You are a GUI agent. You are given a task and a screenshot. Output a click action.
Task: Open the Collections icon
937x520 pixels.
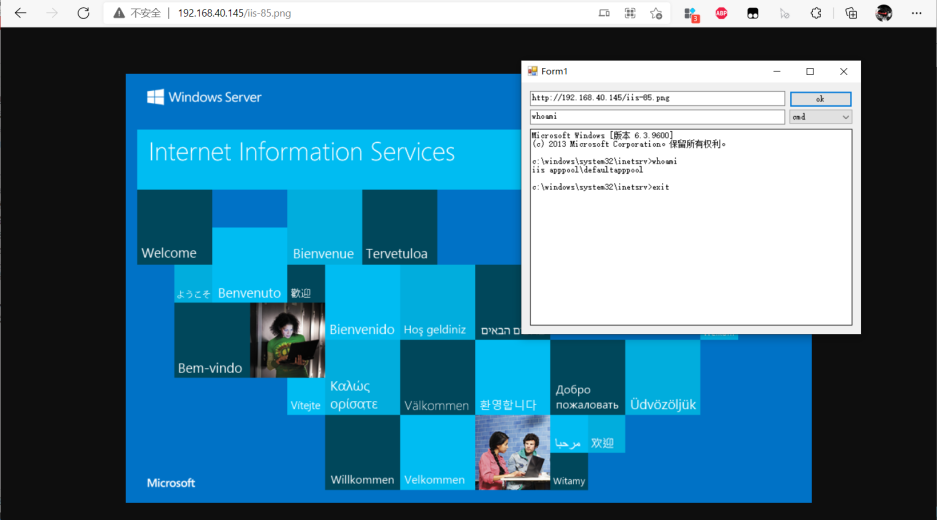[x=851, y=13]
